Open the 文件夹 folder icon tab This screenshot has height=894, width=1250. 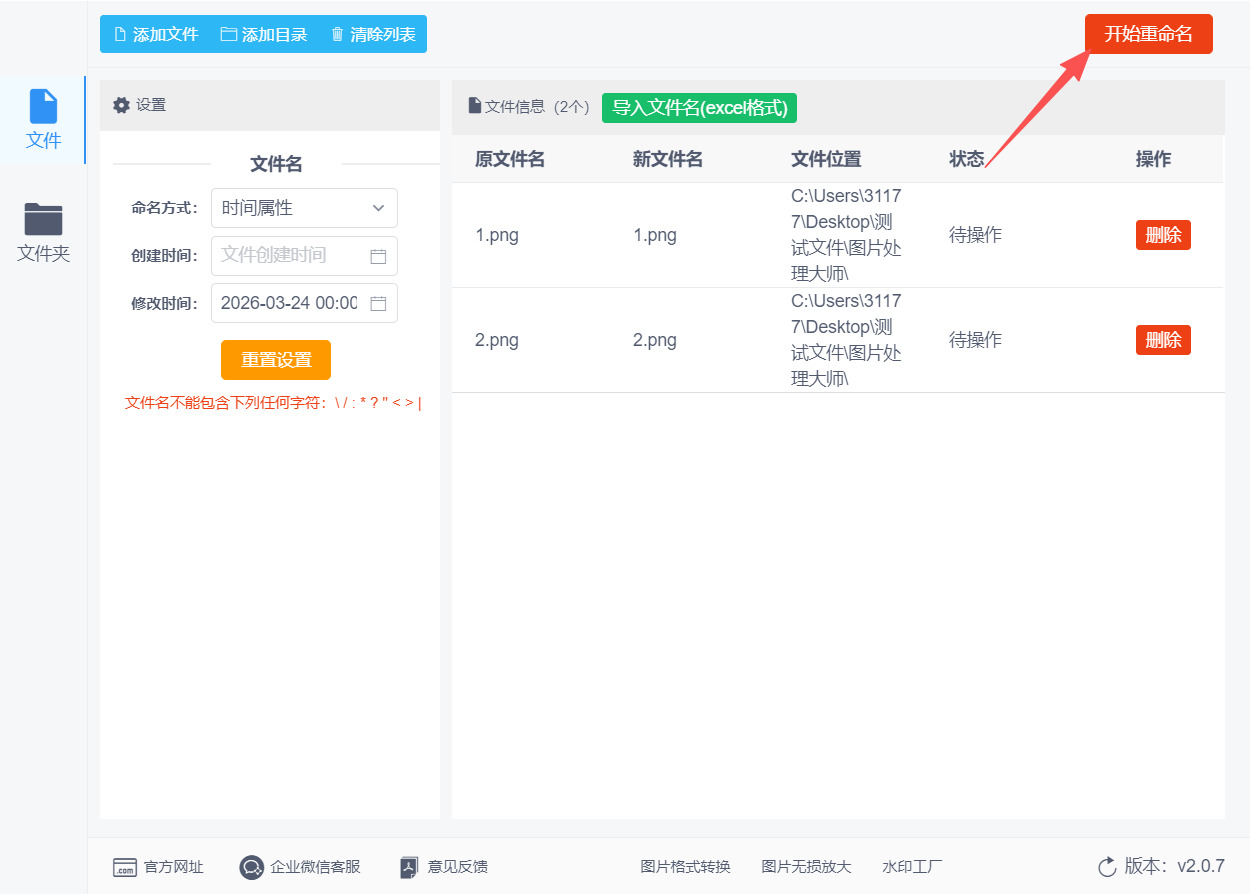pyautogui.click(x=43, y=219)
